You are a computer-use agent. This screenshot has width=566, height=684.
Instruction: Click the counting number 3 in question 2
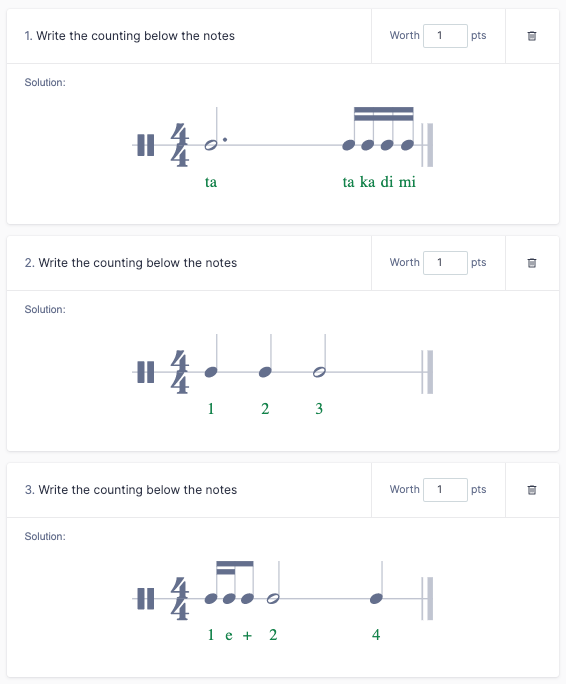pos(319,409)
